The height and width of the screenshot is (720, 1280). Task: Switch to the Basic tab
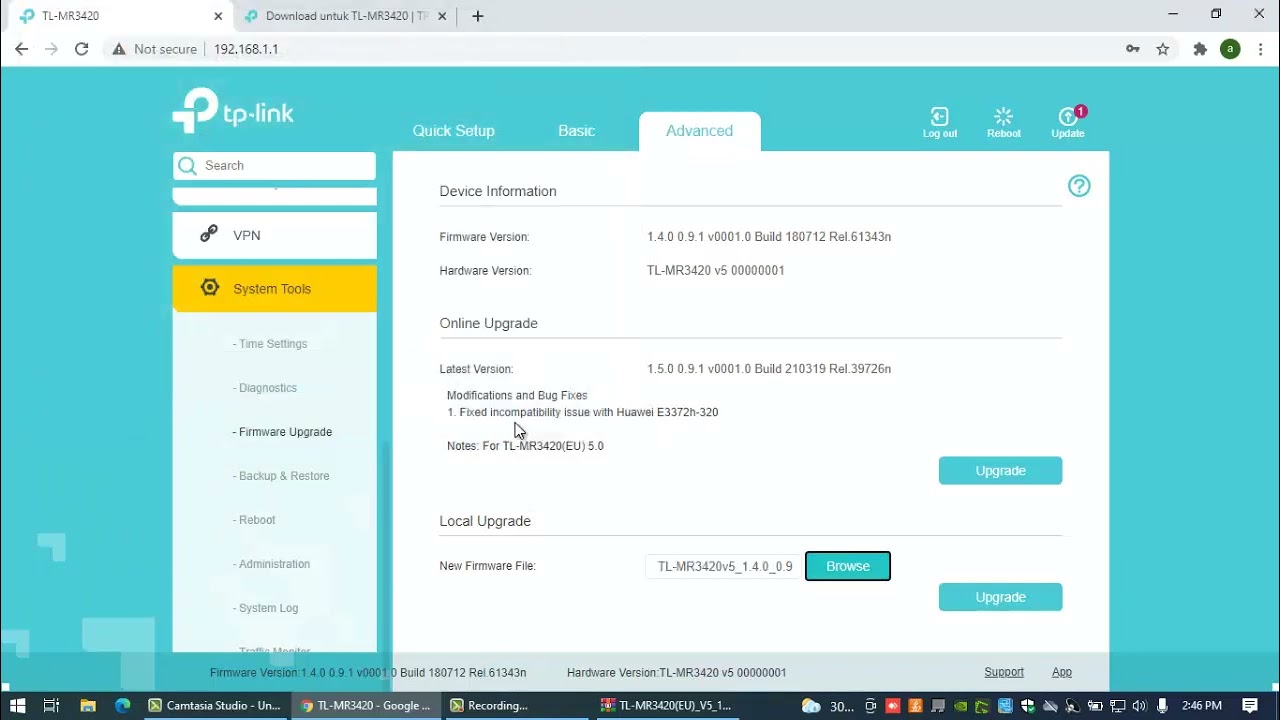(576, 131)
